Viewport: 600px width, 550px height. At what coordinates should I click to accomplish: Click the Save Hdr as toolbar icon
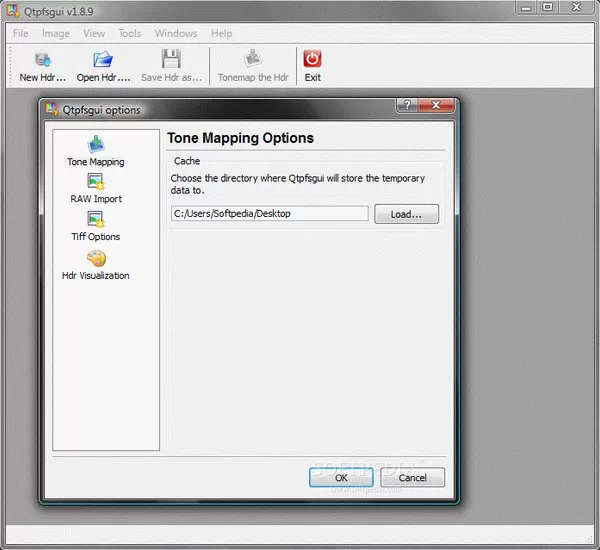click(x=171, y=60)
